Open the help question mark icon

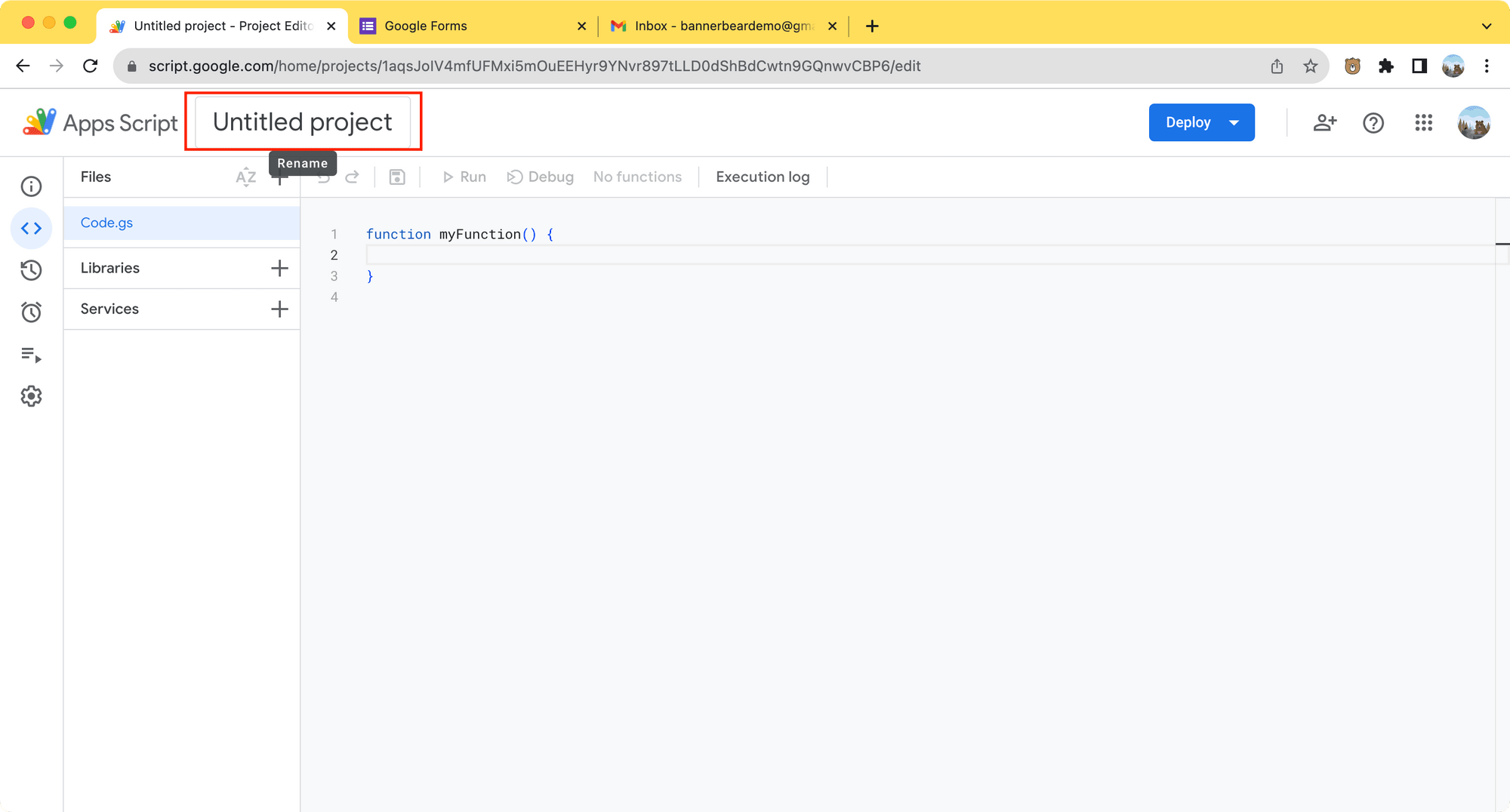[x=1373, y=123]
